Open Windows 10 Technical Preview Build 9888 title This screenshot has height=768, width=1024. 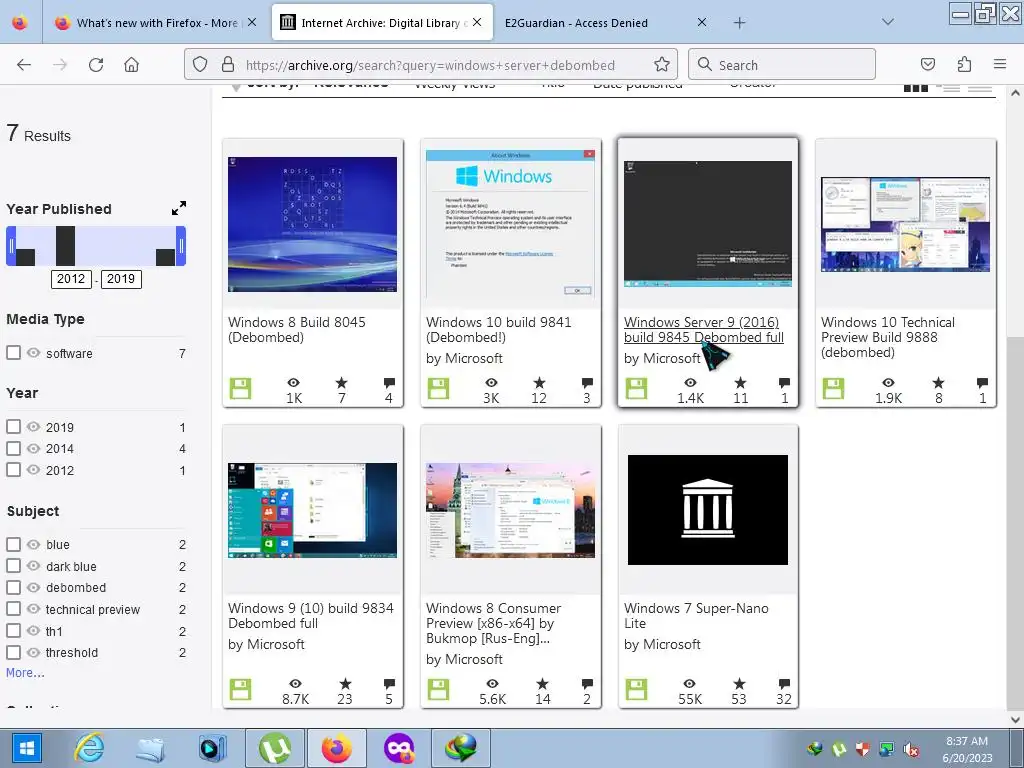[888, 337]
